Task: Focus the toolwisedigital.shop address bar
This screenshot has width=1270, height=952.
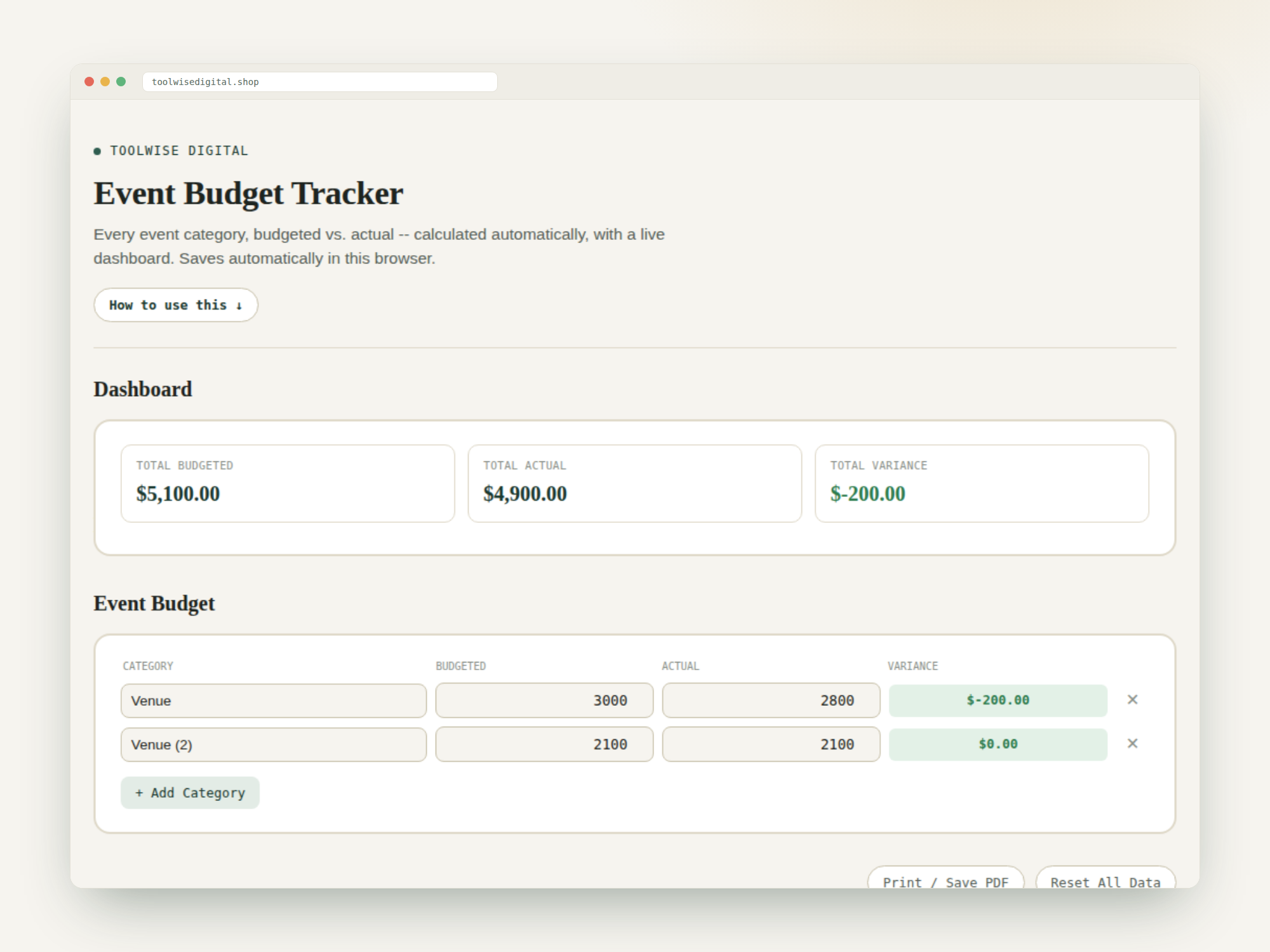Action: [320, 82]
